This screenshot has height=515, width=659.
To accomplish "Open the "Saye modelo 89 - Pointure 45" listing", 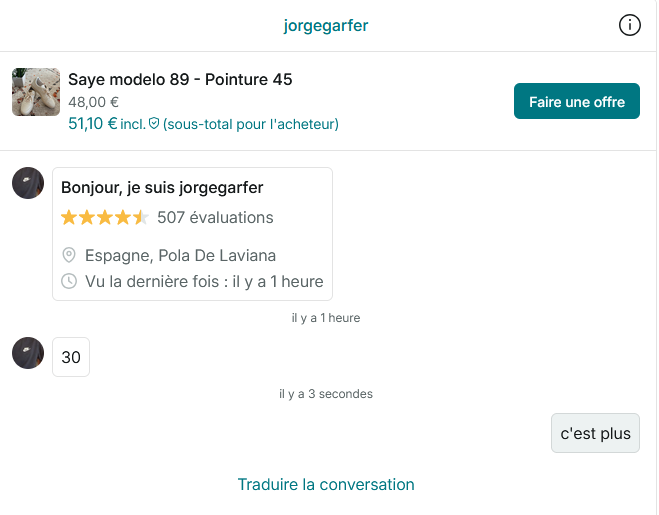I will tap(180, 79).
